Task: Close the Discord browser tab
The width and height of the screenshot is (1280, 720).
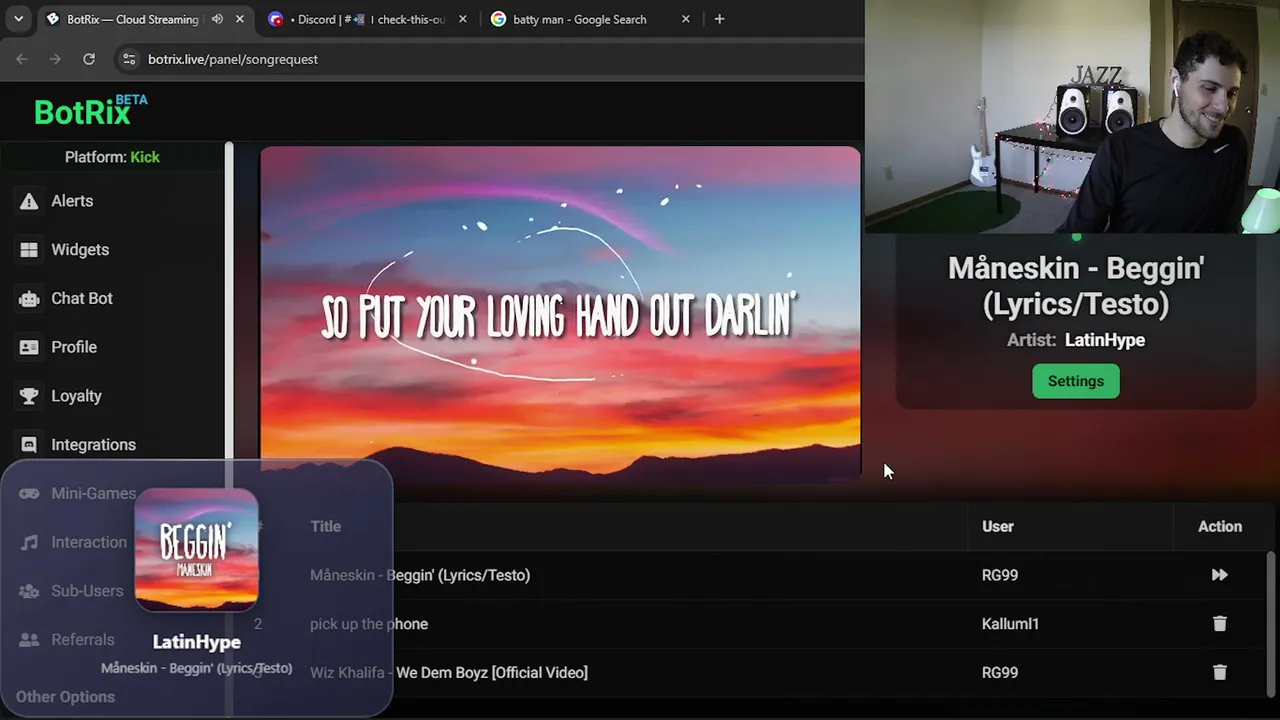Action: pyautogui.click(x=463, y=19)
